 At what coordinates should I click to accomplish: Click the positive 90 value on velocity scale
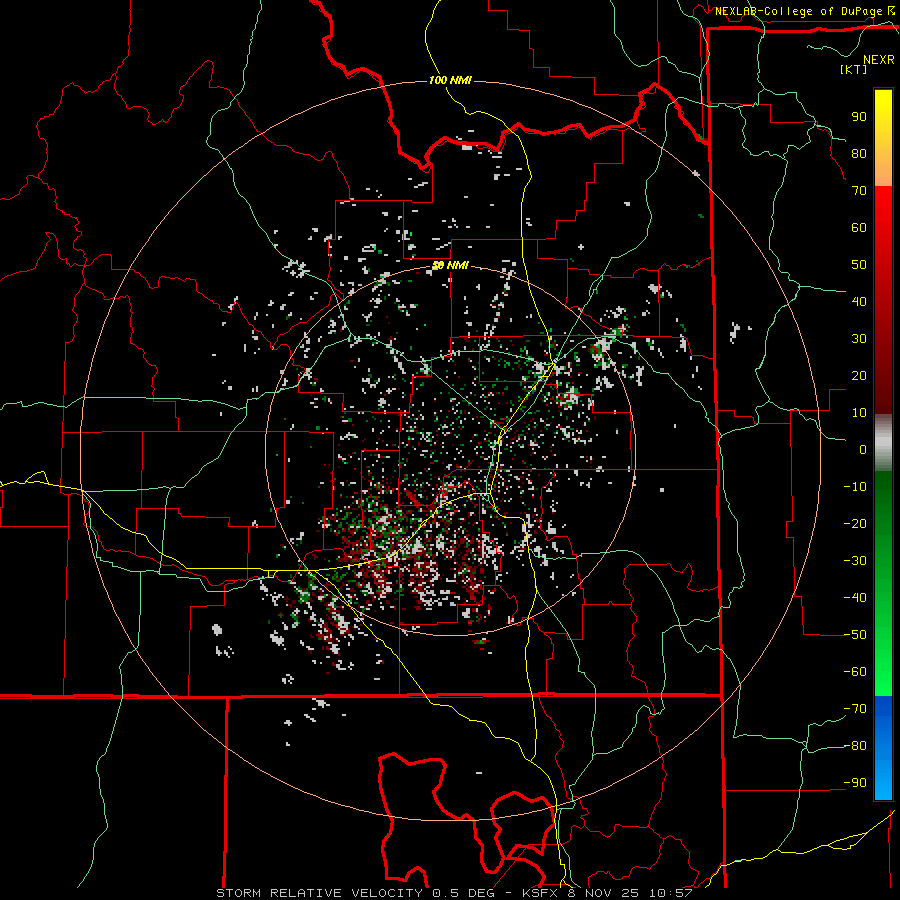(859, 117)
